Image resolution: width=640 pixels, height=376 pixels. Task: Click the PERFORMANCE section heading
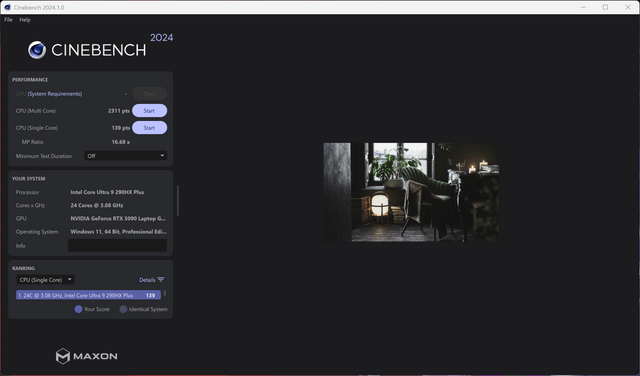(x=30, y=80)
